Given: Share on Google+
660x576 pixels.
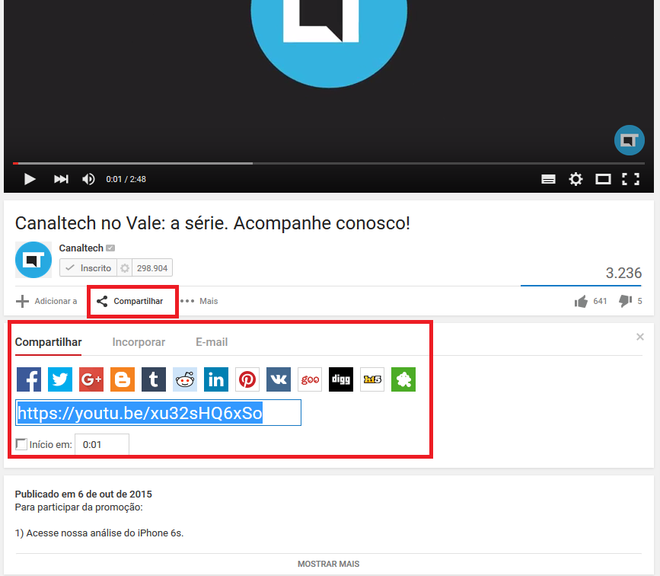Looking at the screenshot, I should point(91,379).
